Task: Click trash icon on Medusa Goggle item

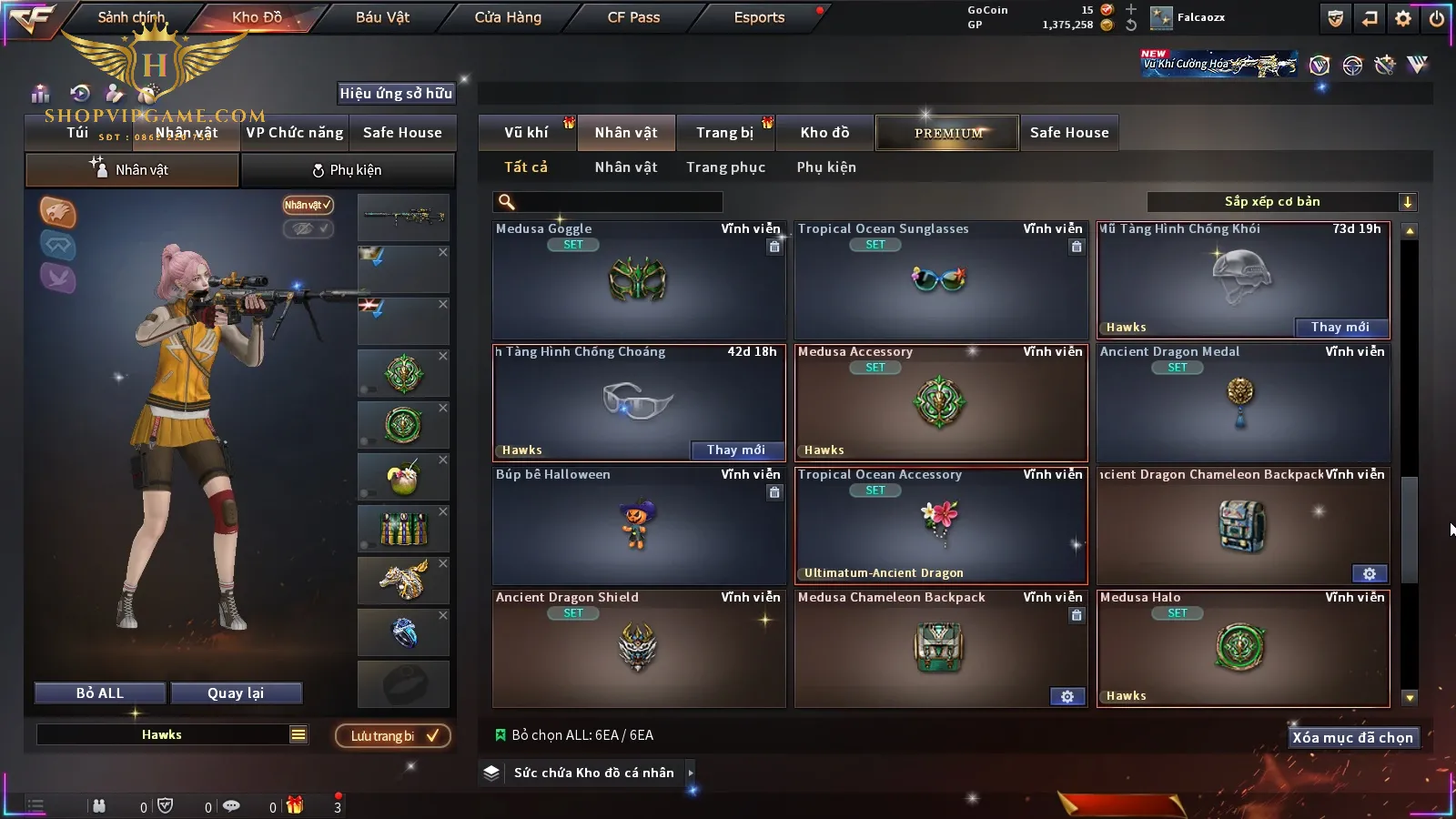Action: click(x=774, y=247)
